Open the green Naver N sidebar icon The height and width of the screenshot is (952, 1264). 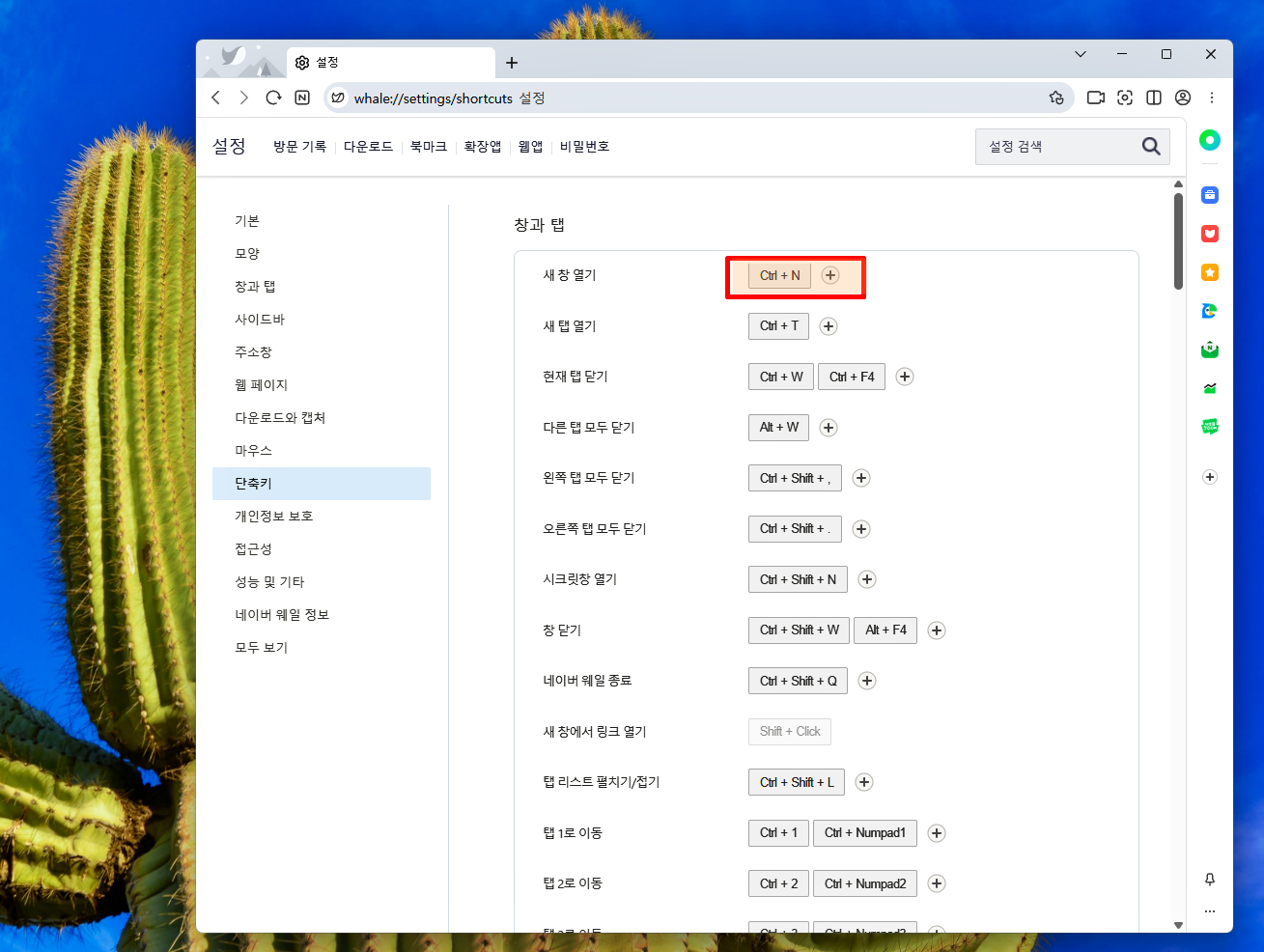(1210, 350)
